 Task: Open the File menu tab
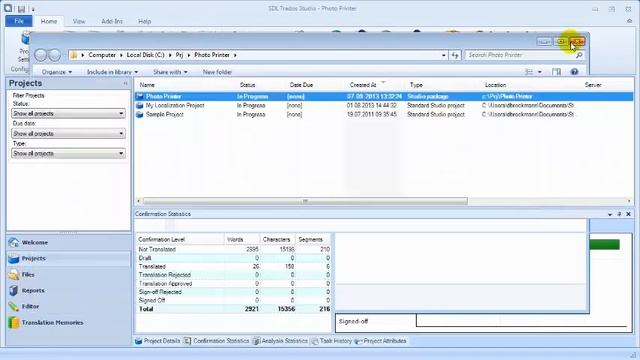19,21
